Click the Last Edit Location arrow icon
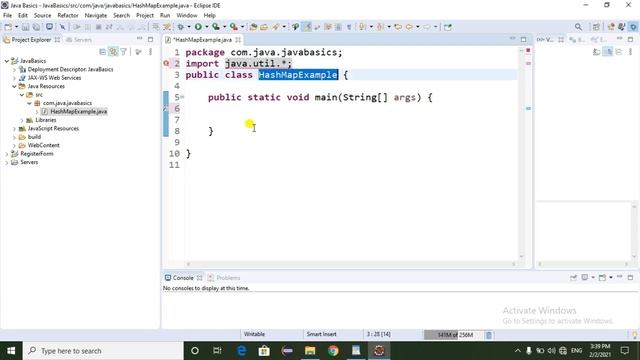The image size is (640, 360). pos(398,27)
